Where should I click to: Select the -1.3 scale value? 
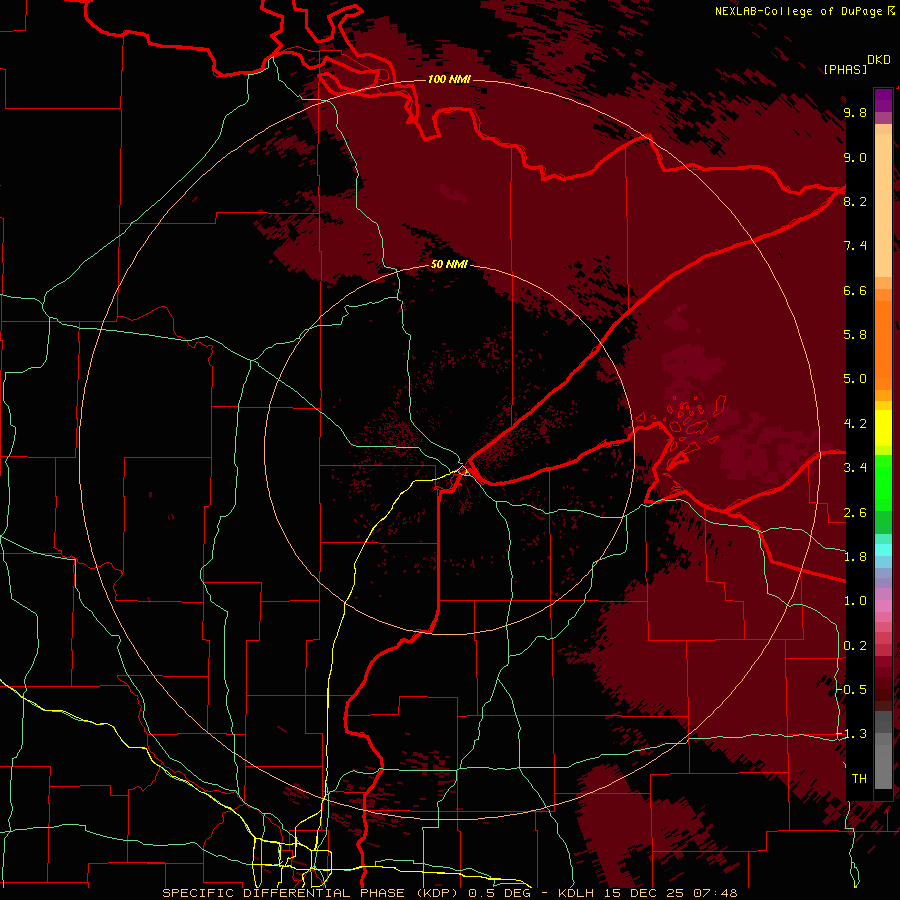(852, 734)
